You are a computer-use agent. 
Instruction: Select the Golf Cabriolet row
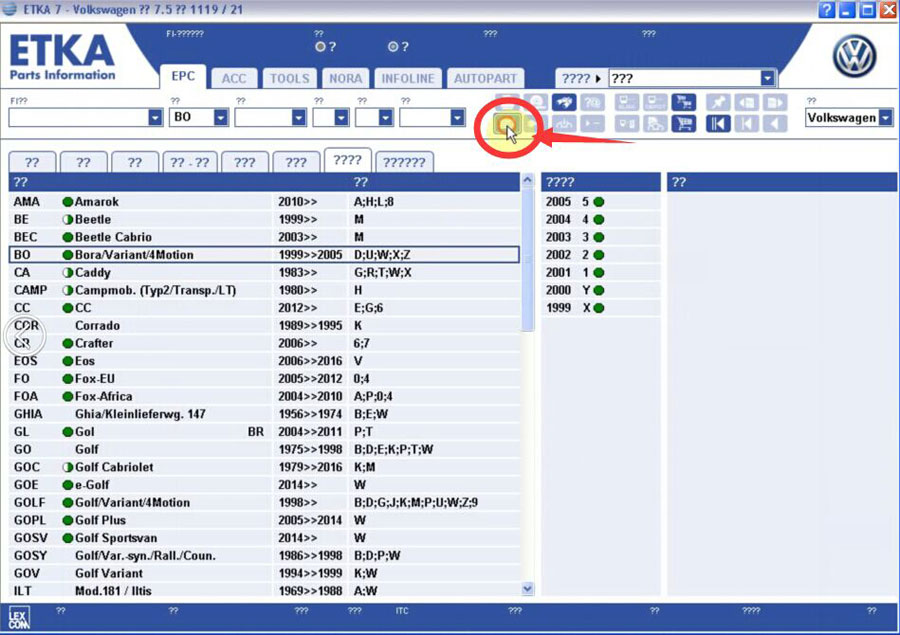264,467
